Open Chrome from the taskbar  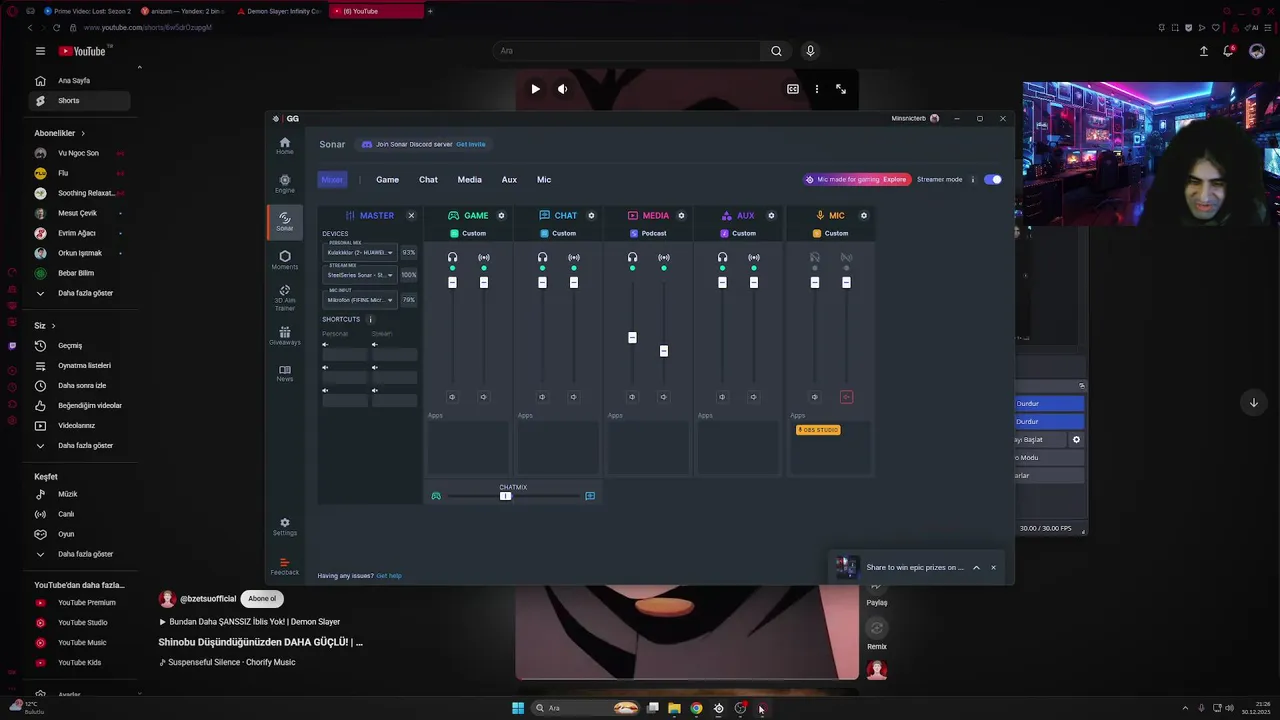(696, 708)
